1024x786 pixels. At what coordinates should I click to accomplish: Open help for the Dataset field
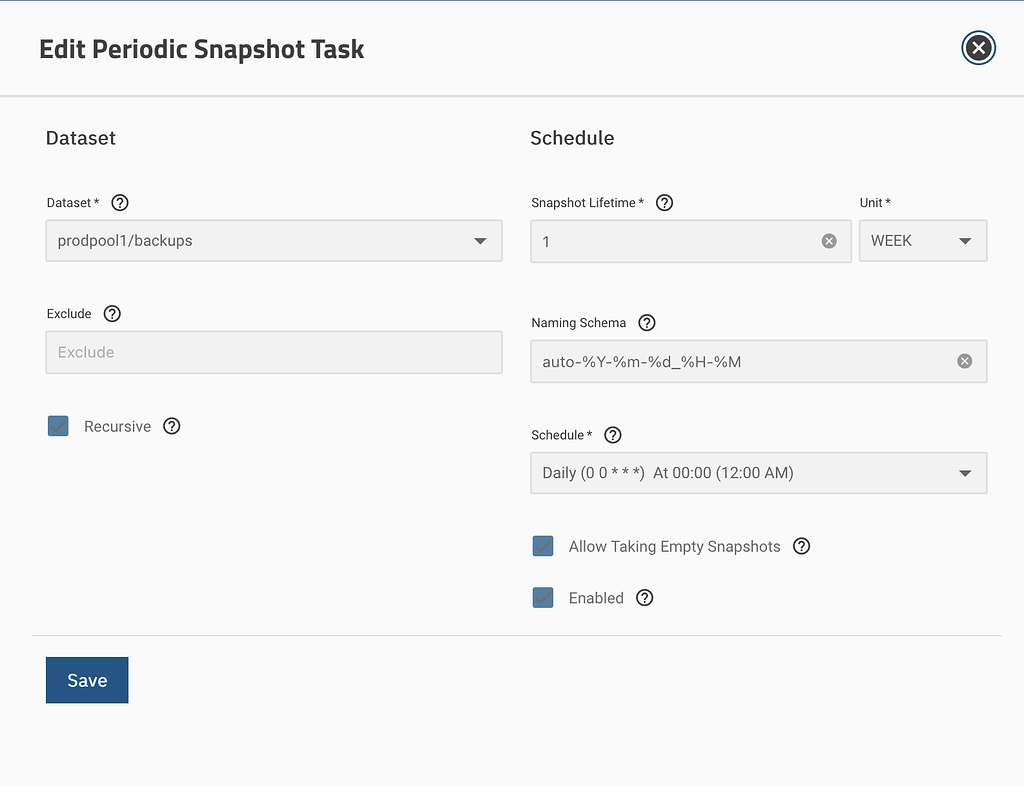pyautogui.click(x=119, y=202)
